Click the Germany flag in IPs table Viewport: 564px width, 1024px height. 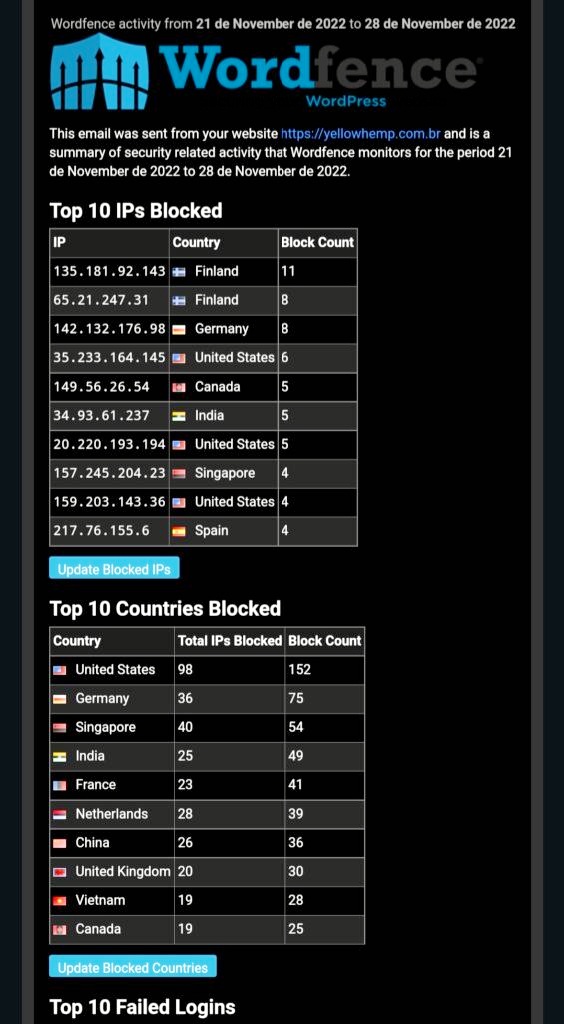point(179,329)
